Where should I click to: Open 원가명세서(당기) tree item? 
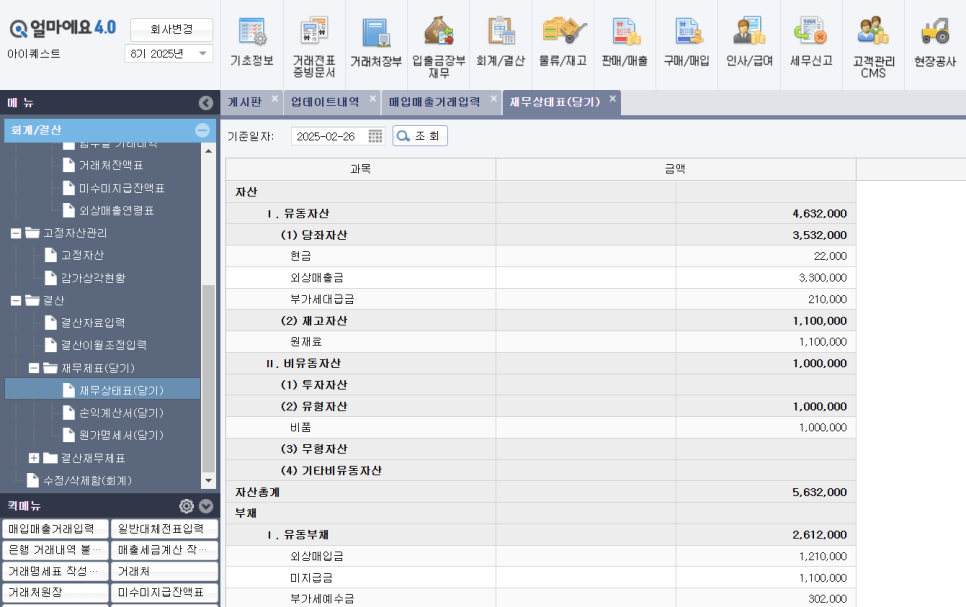pyautogui.click(x=121, y=435)
